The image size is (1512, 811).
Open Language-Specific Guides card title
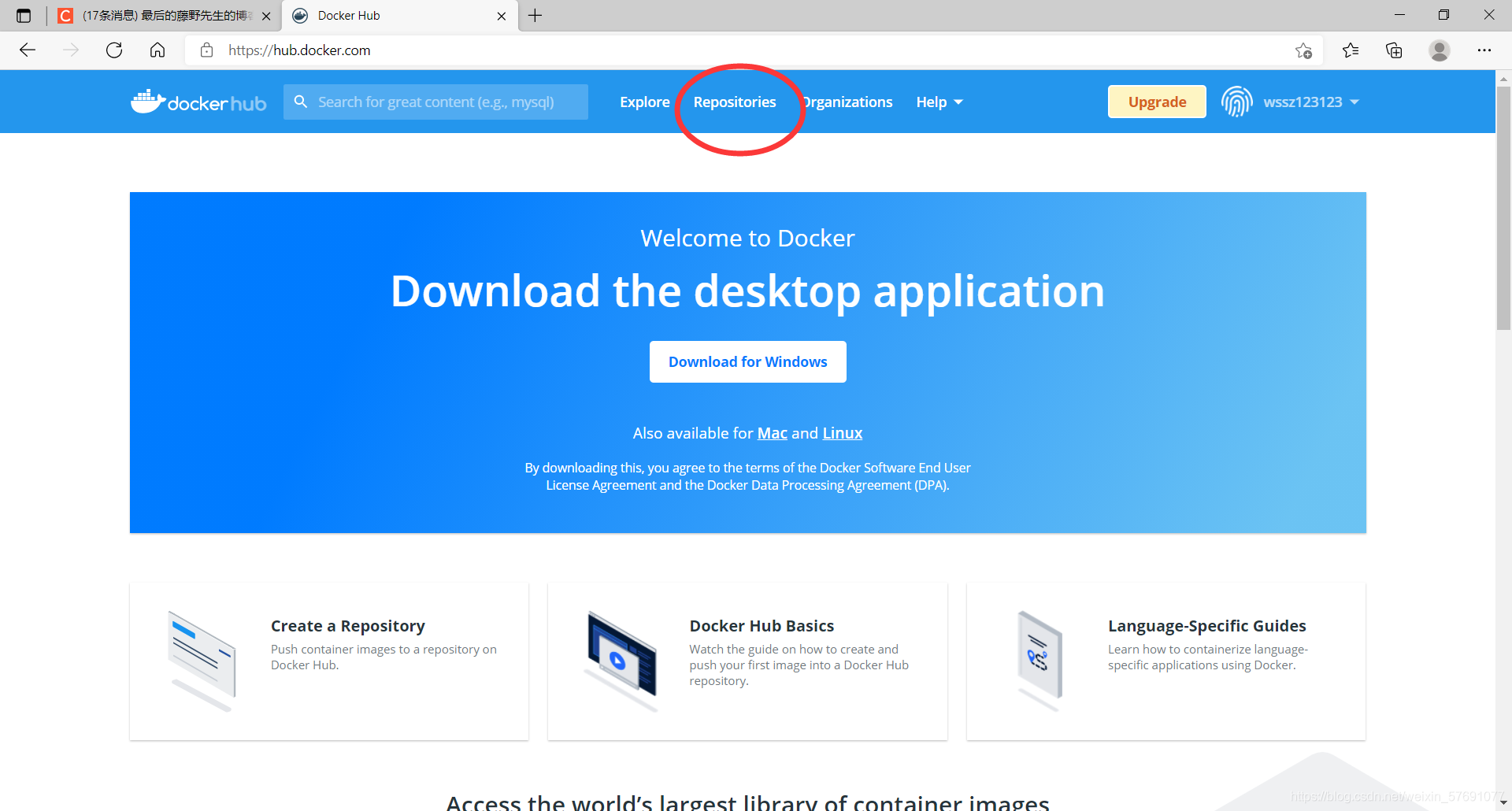click(1207, 626)
